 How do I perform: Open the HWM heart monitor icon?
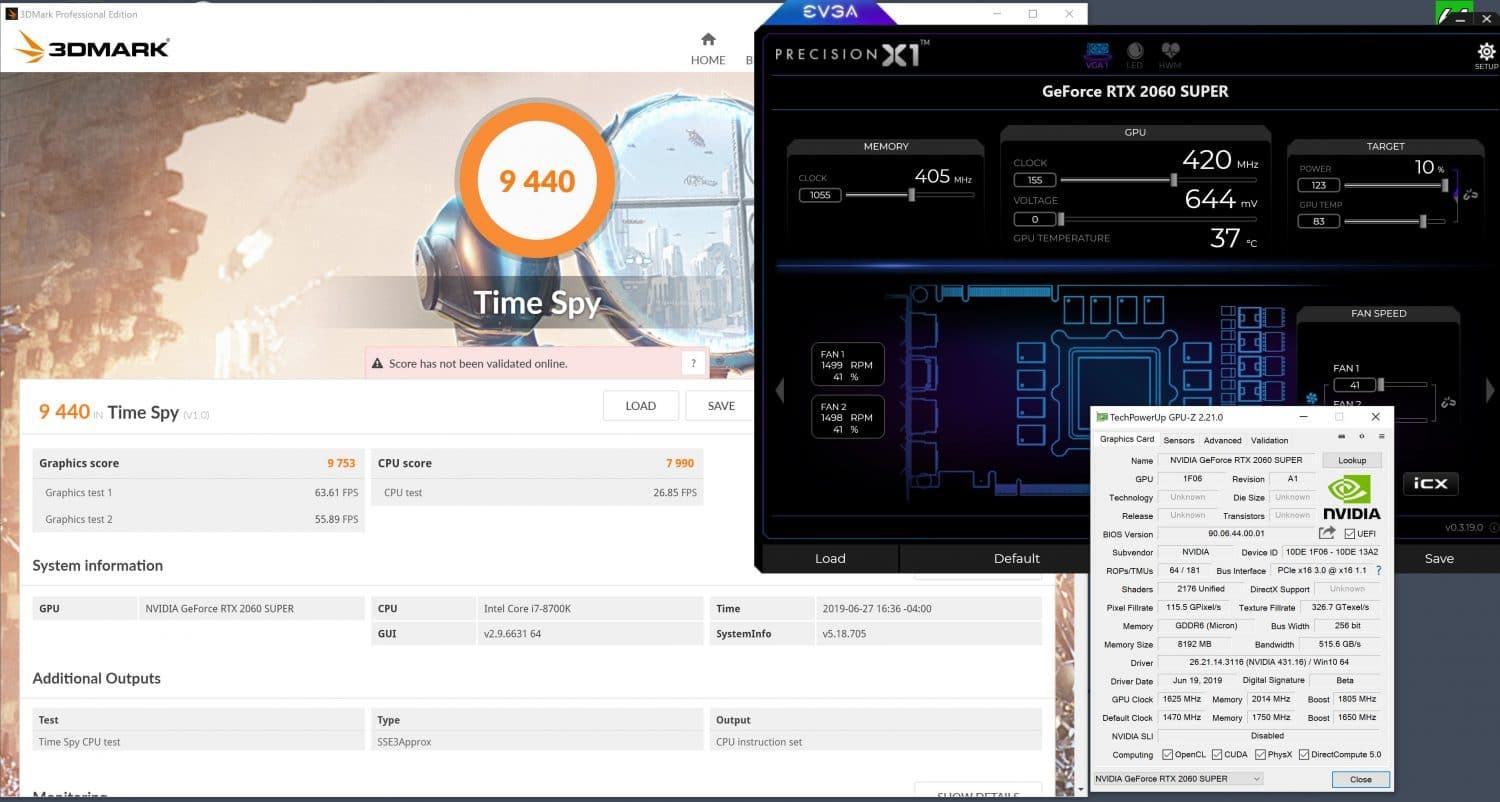click(x=1170, y=52)
